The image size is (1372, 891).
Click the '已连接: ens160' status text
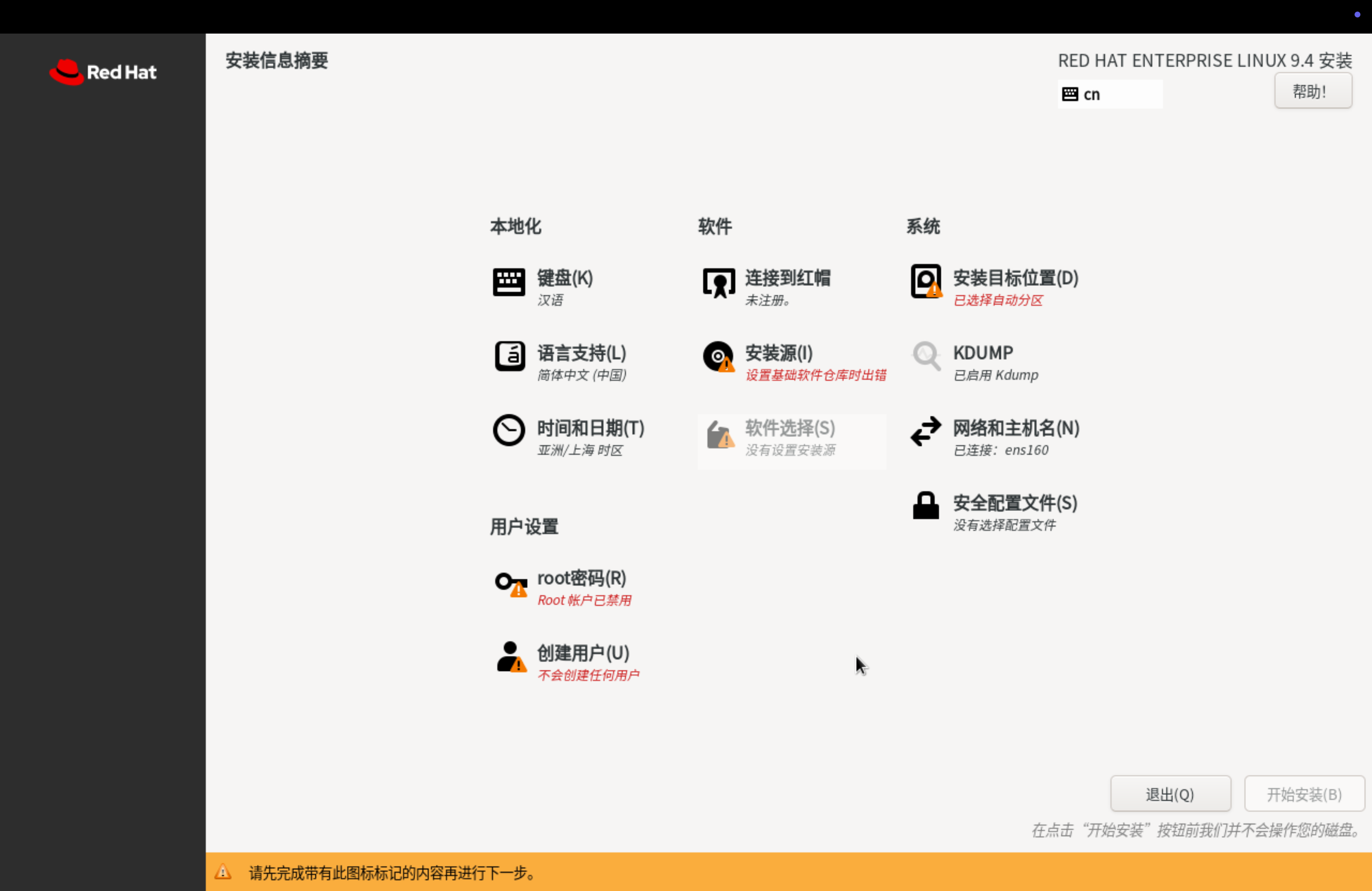pos(1001,450)
